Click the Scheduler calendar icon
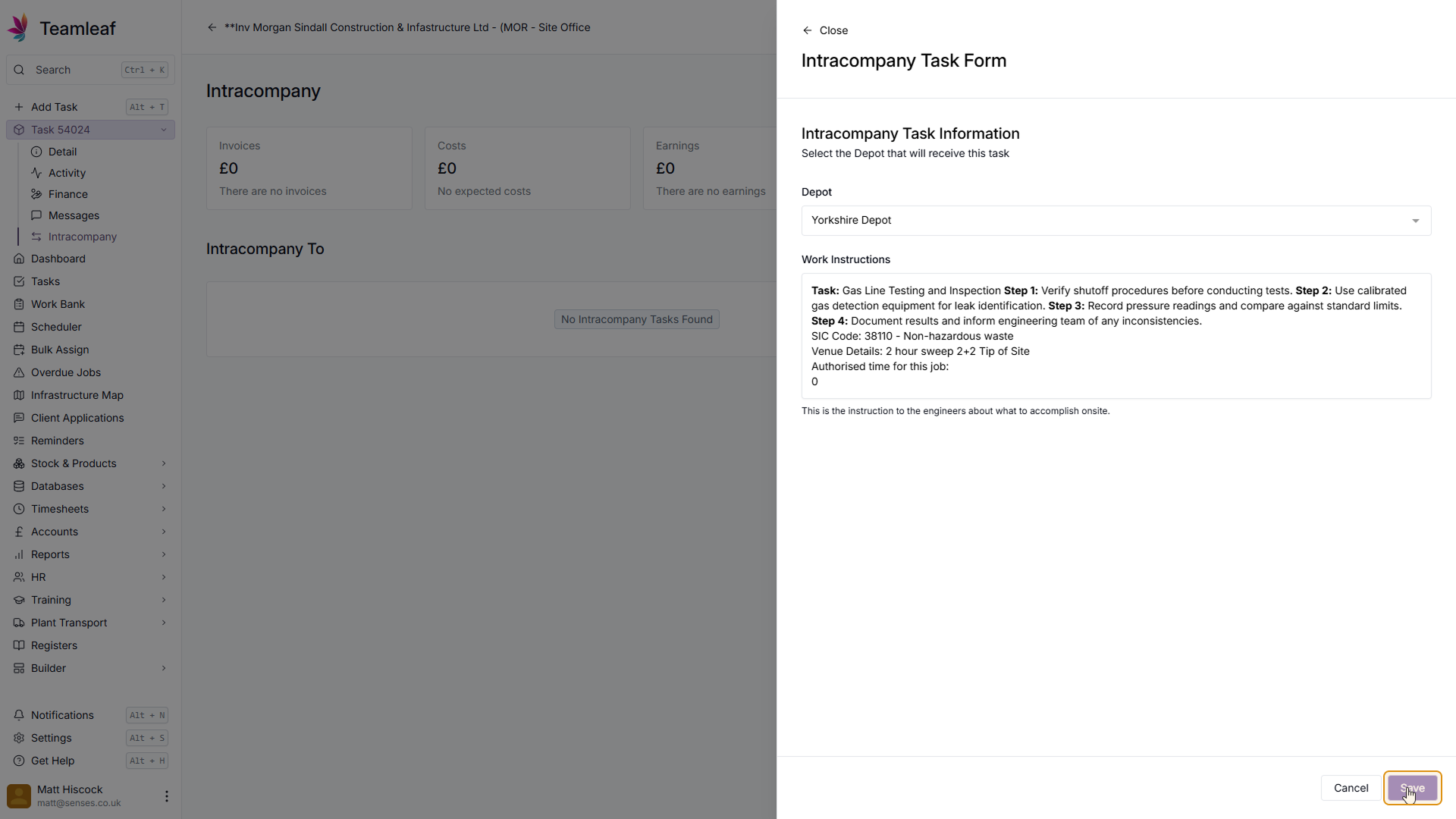 (x=19, y=327)
